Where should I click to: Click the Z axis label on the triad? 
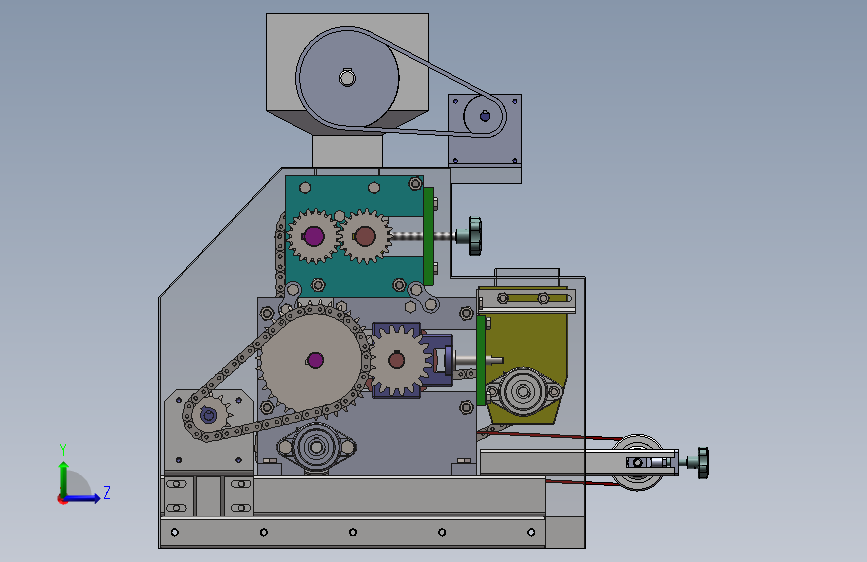coord(107,492)
